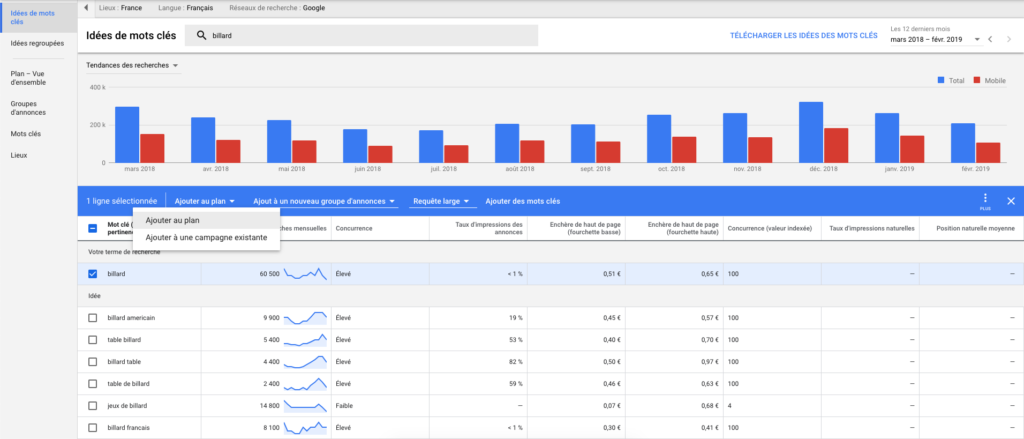The width and height of the screenshot is (1024, 439).
Task: Check the billard francais checkbox
Action: pyautogui.click(x=92, y=429)
